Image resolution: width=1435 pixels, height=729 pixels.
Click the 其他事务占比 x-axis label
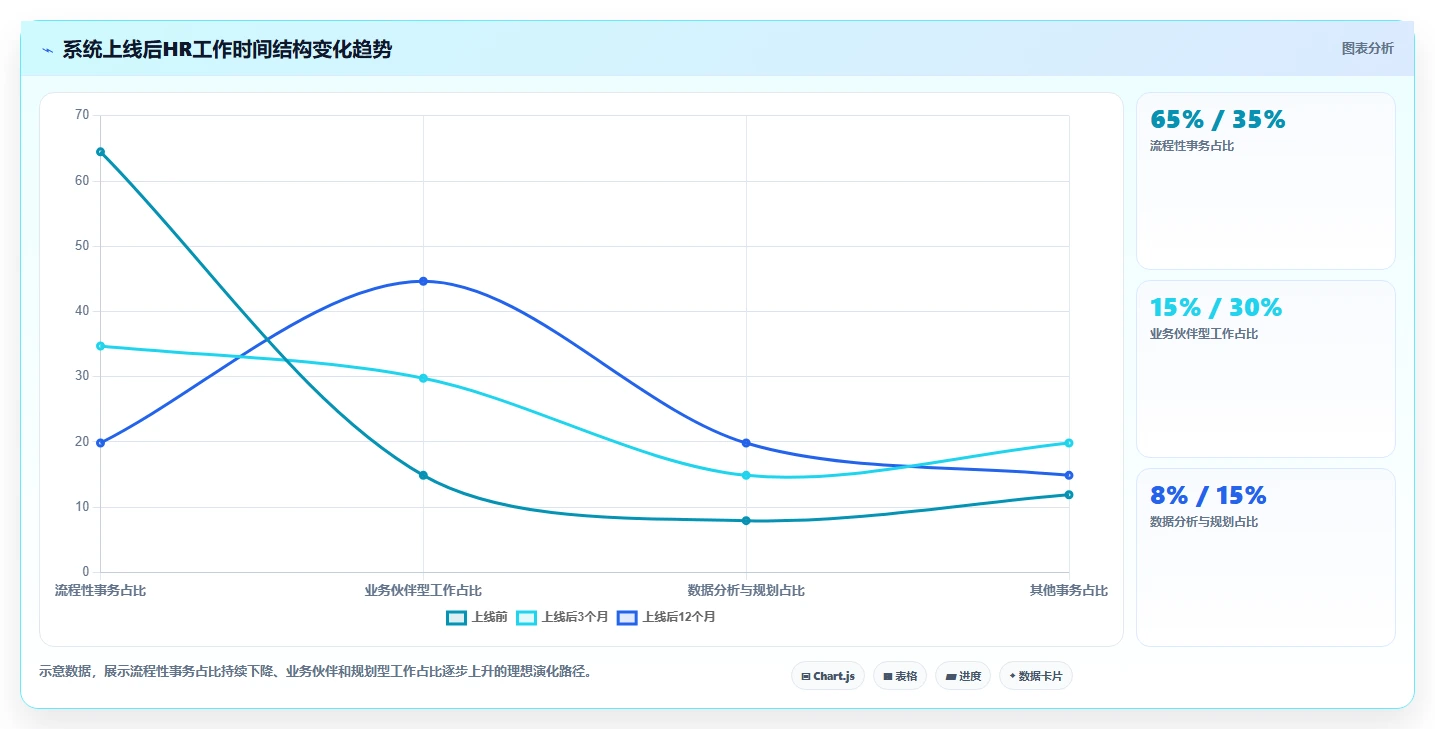coord(1069,591)
